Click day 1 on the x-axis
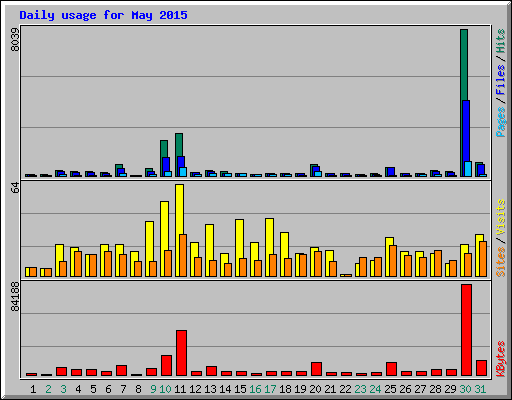The height and width of the screenshot is (400, 512). point(33,389)
